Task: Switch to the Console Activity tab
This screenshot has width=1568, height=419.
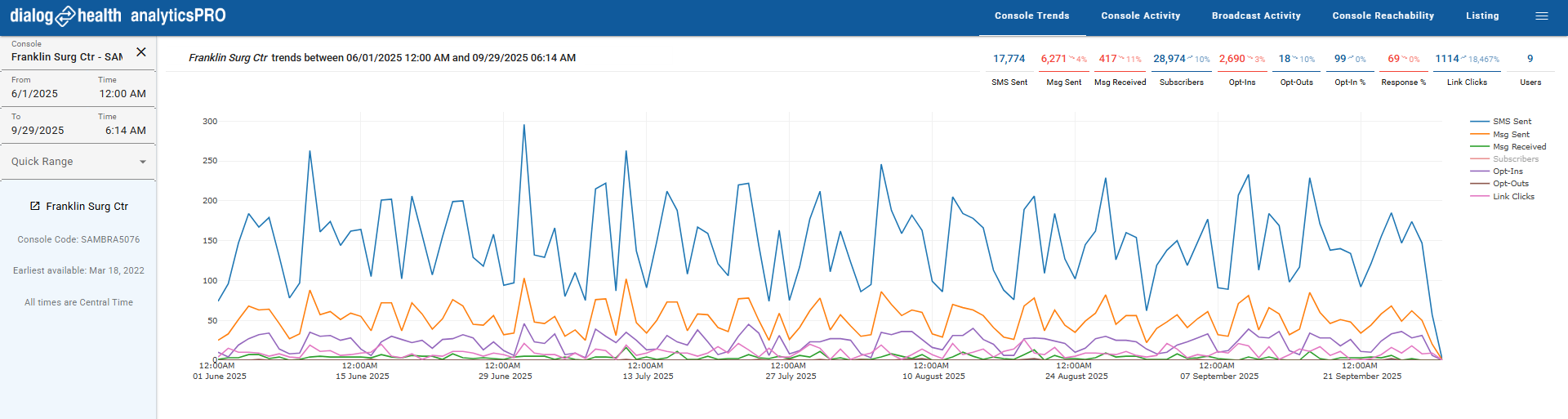Action: [1140, 16]
